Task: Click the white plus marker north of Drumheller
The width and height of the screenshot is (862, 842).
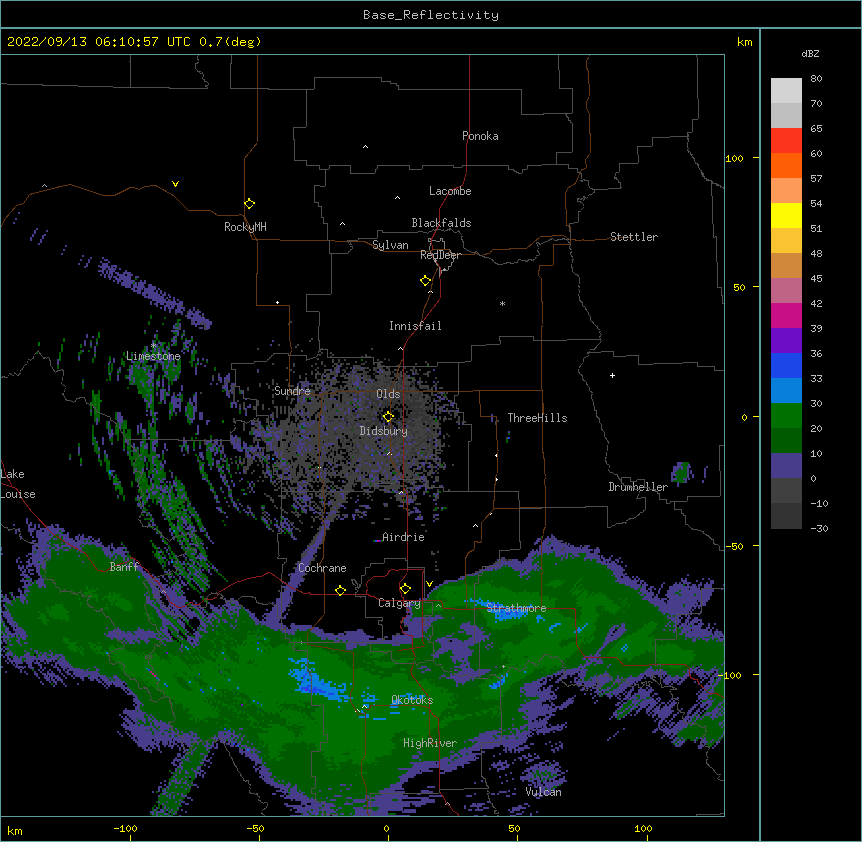Action: 612,375
